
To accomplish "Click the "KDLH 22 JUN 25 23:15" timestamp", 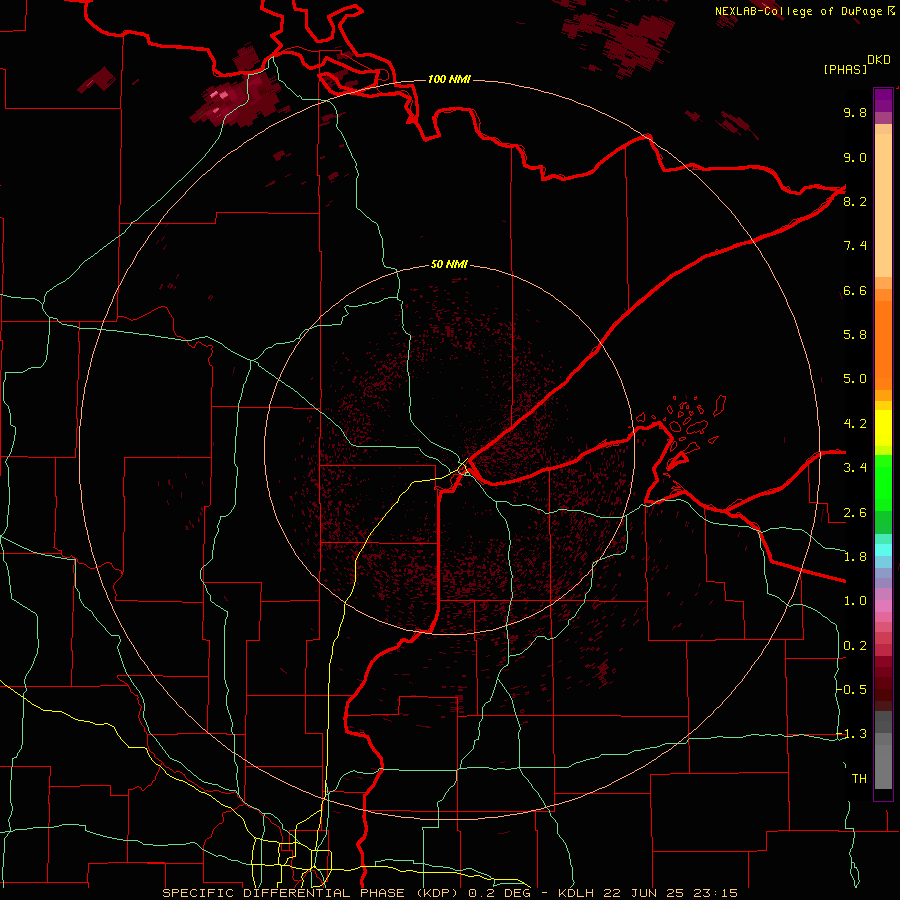I will tap(647, 893).
